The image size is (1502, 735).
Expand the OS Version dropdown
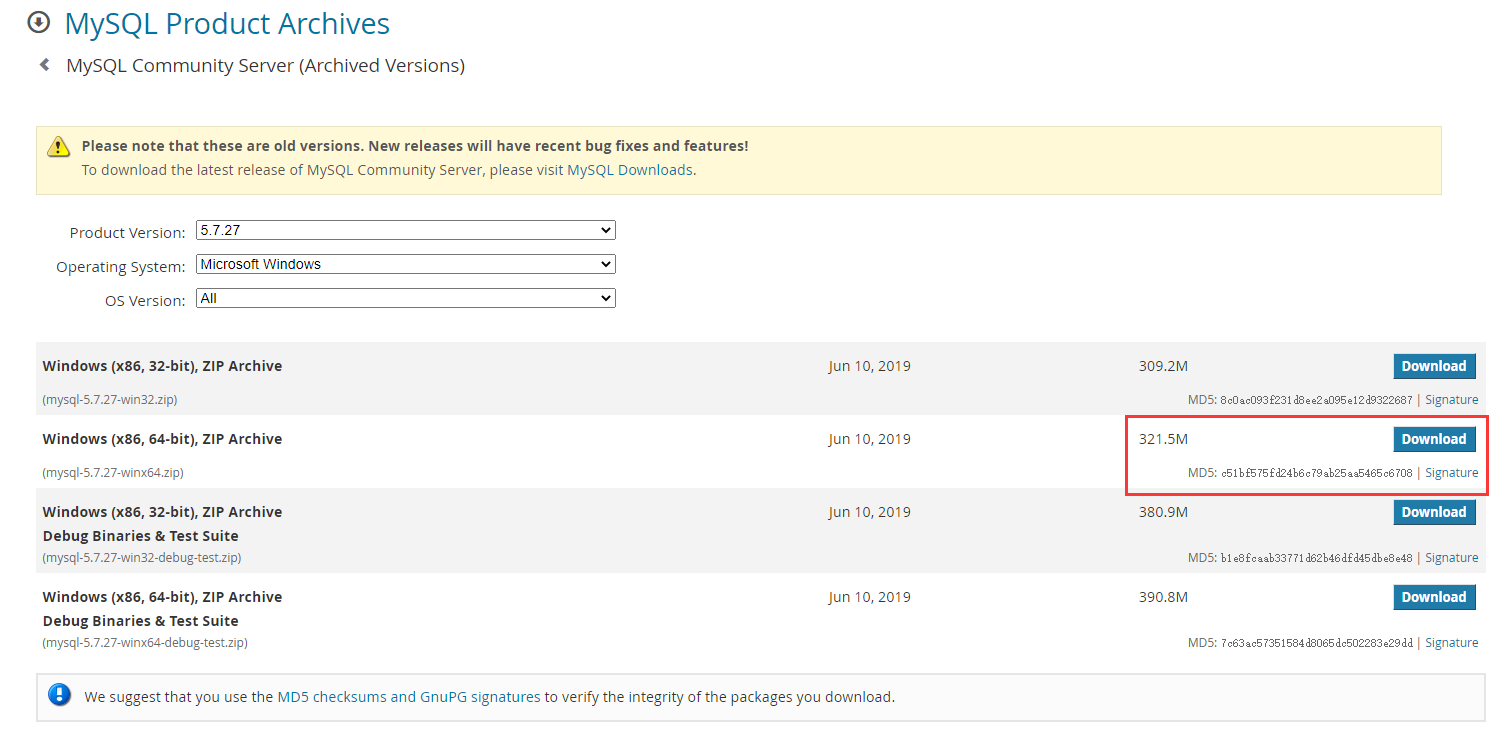point(405,299)
